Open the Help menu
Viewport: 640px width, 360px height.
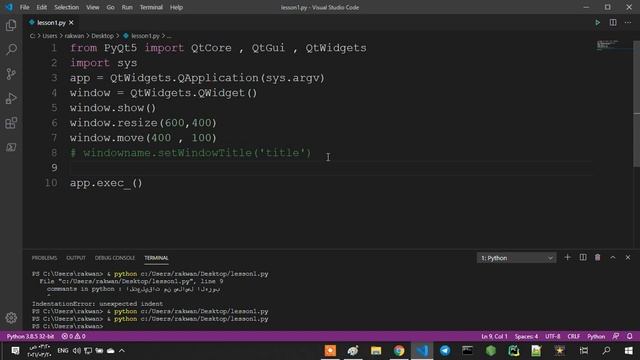click(176, 7)
